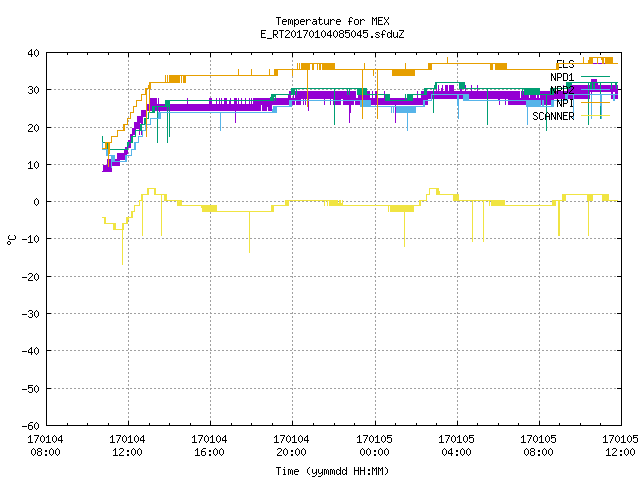
Task: Click the °C y-axis unit label
Action: point(11,240)
